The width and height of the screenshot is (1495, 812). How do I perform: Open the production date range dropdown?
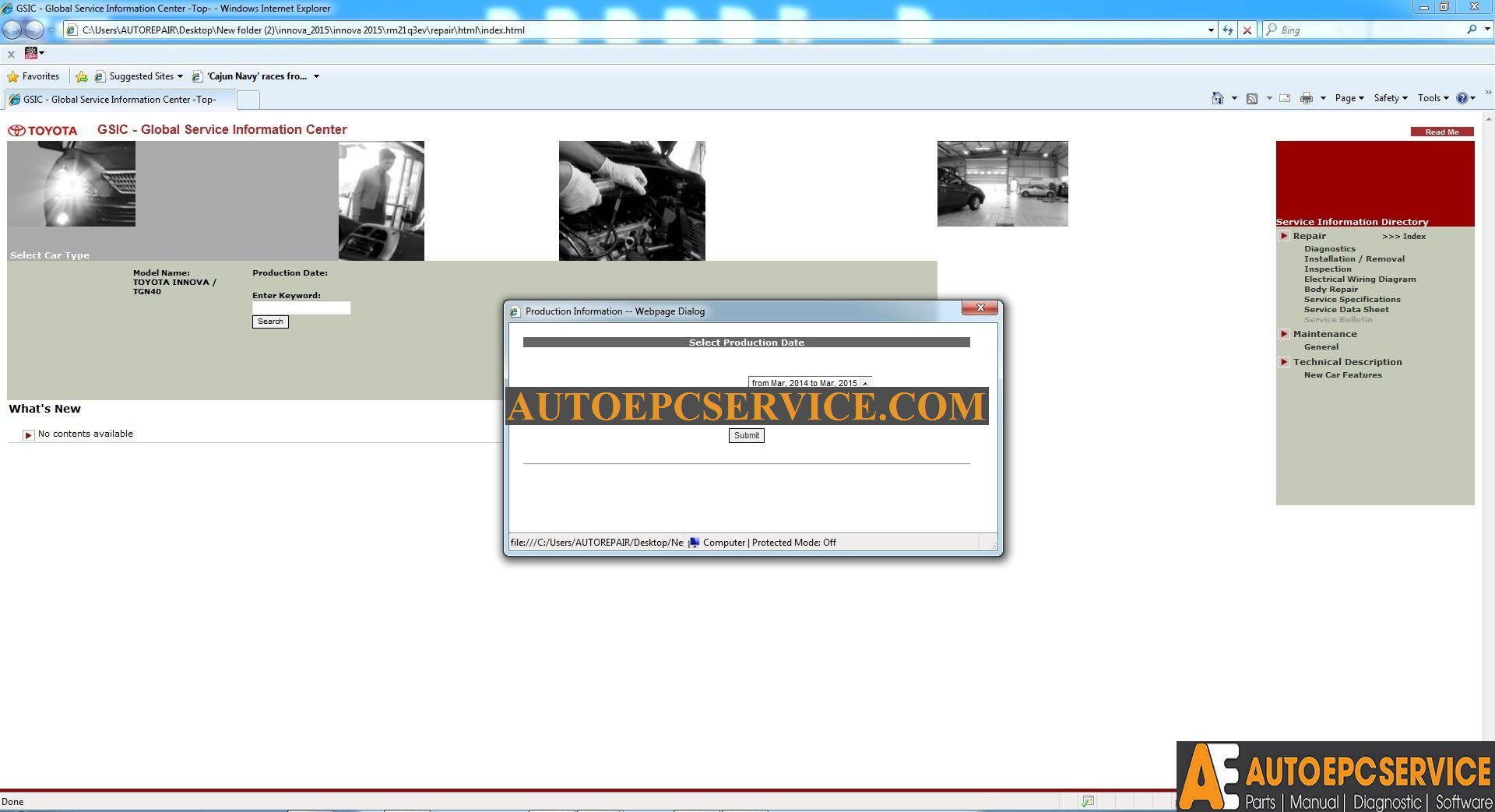point(810,382)
